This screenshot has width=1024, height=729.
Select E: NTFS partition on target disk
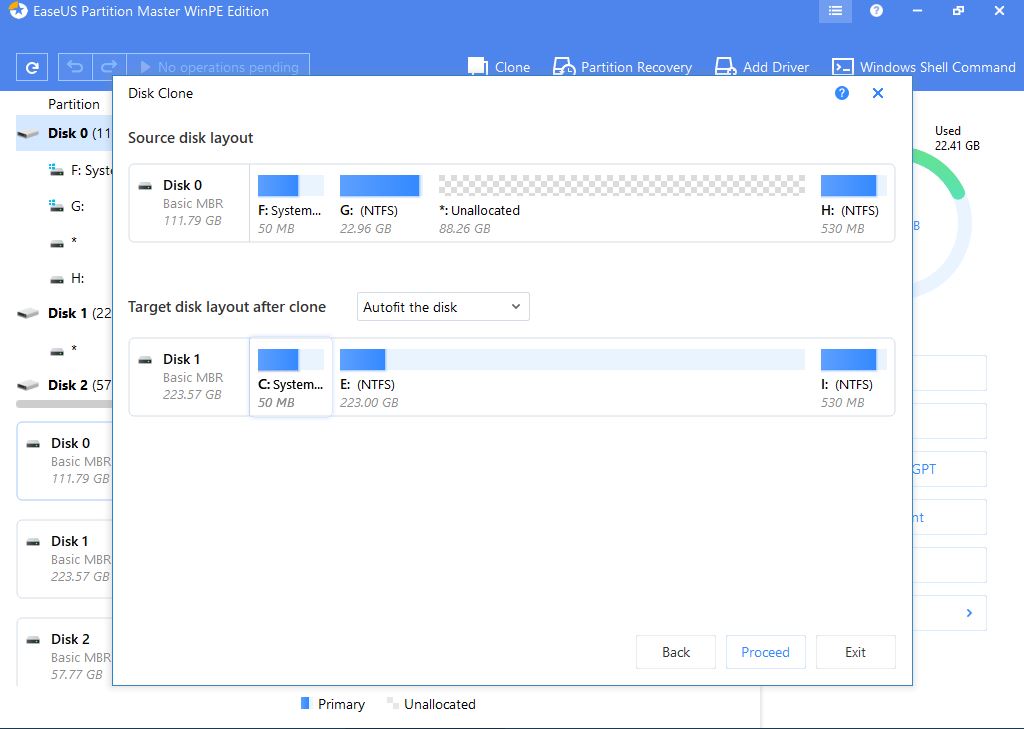[x=572, y=377]
